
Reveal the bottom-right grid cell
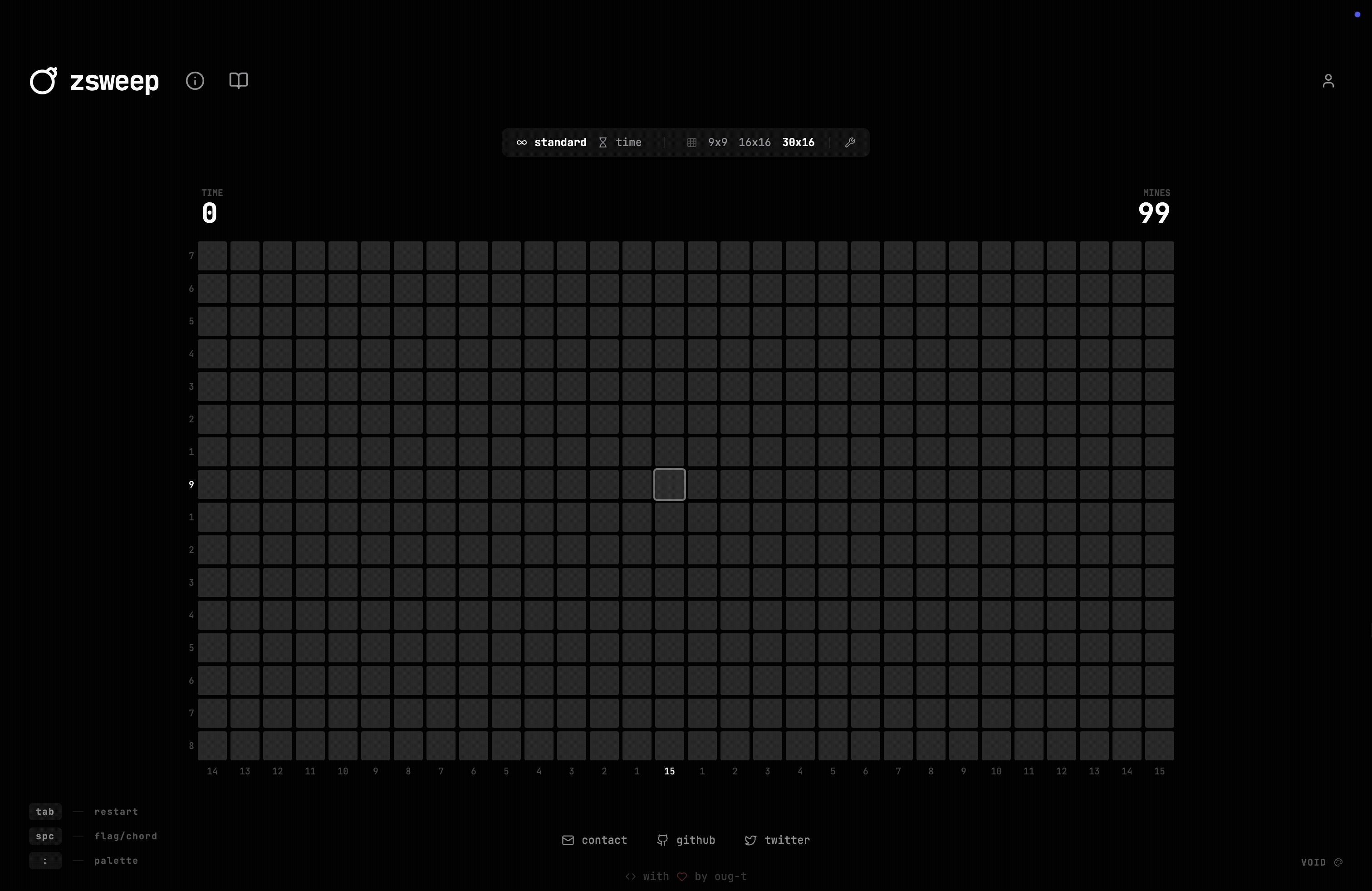tap(1159, 746)
